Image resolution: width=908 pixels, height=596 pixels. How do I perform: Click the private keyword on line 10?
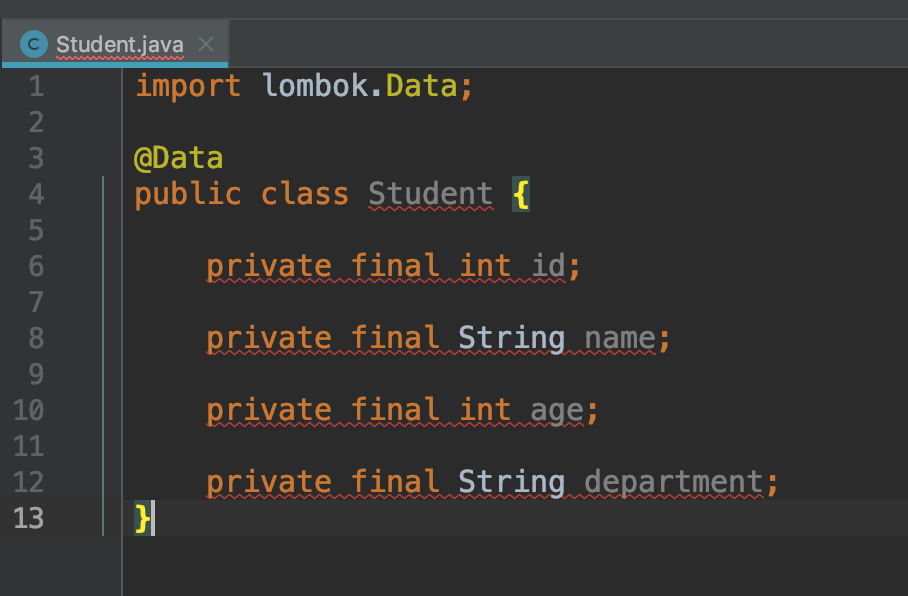point(269,411)
